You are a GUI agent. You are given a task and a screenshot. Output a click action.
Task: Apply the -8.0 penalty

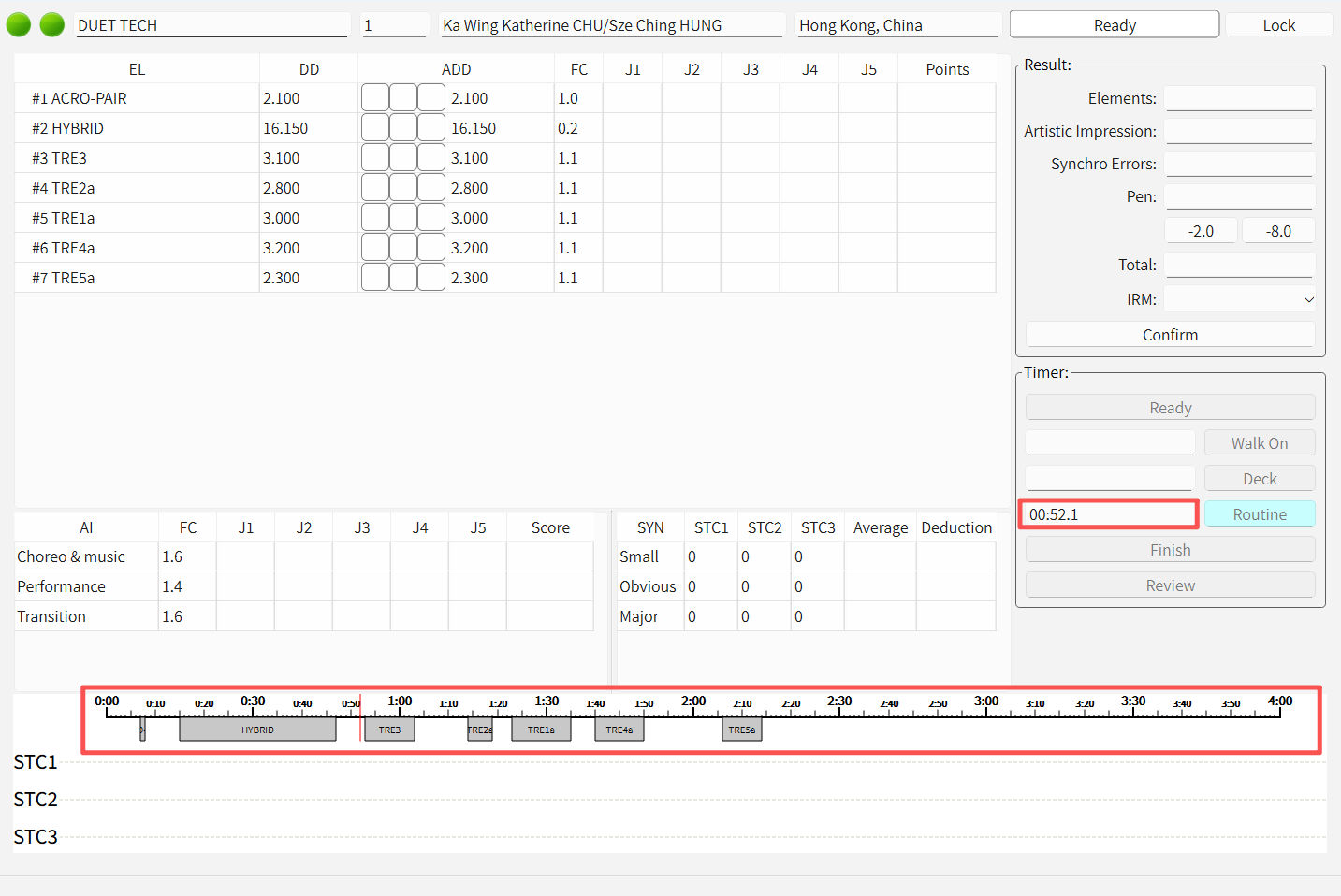coord(1278,231)
